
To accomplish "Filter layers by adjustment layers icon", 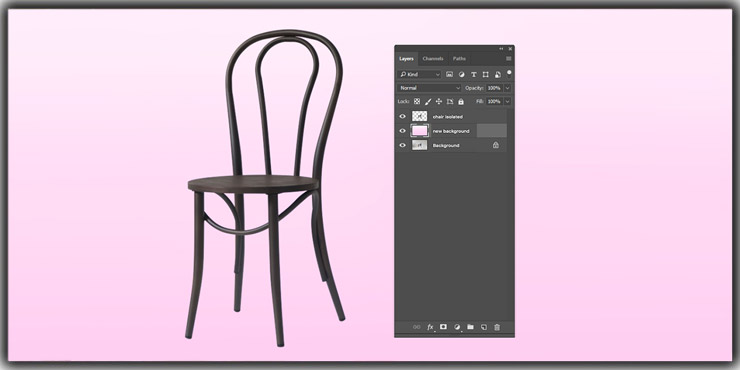I will 462,75.
